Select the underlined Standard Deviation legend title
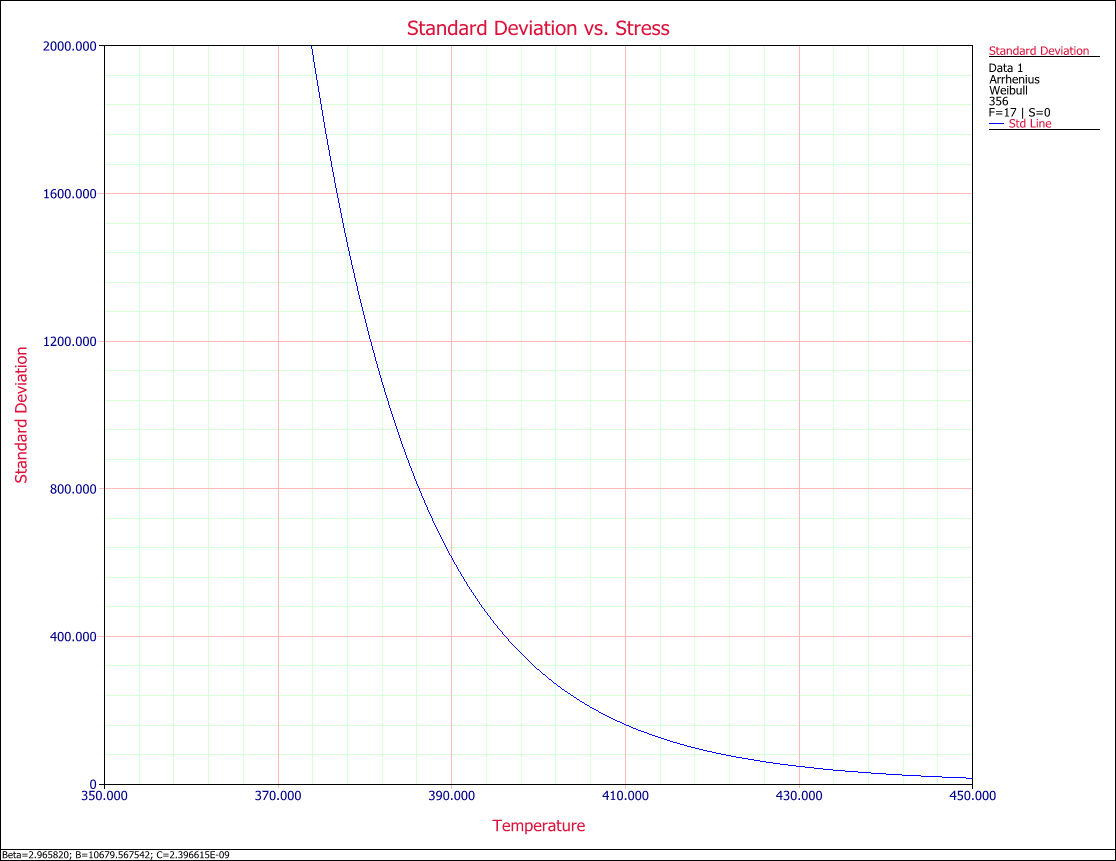The width and height of the screenshot is (1116, 861). coord(1038,51)
